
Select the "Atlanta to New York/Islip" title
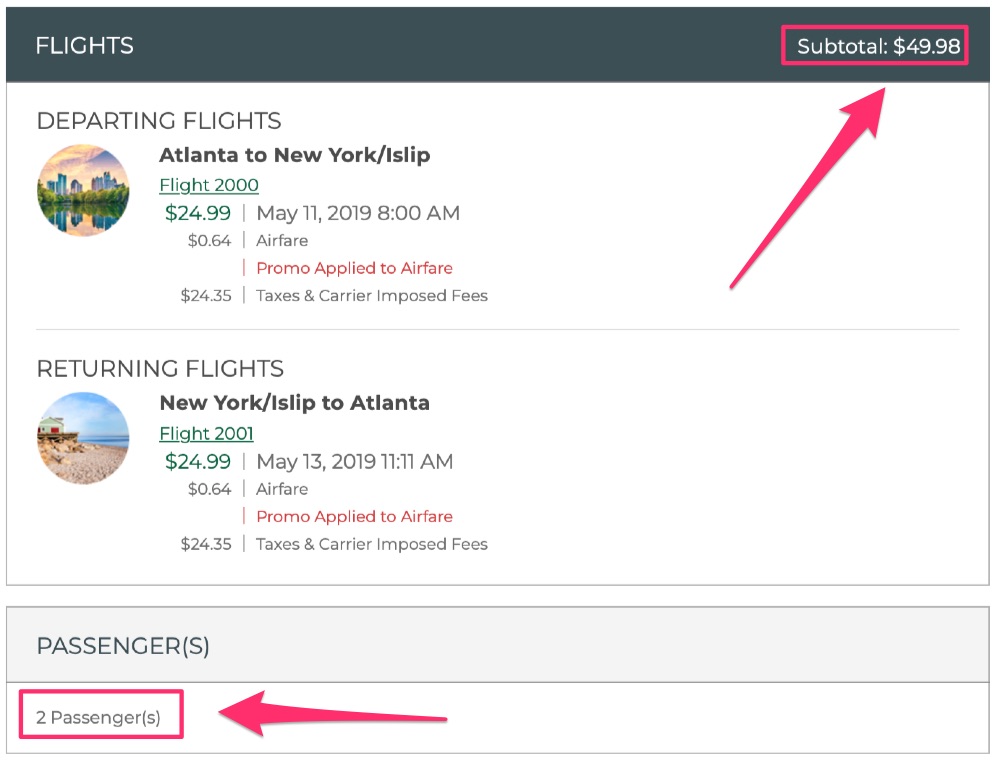pos(294,155)
